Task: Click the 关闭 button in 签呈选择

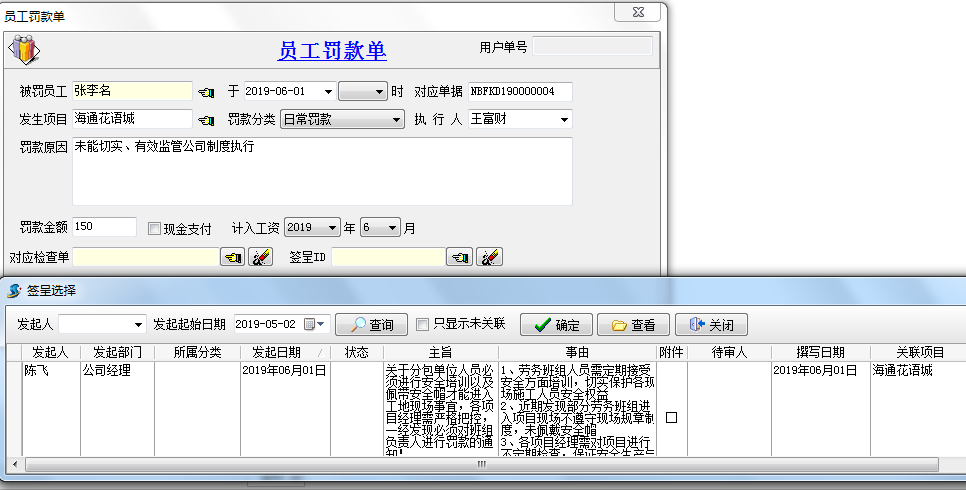Action: pyautogui.click(x=712, y=325)
